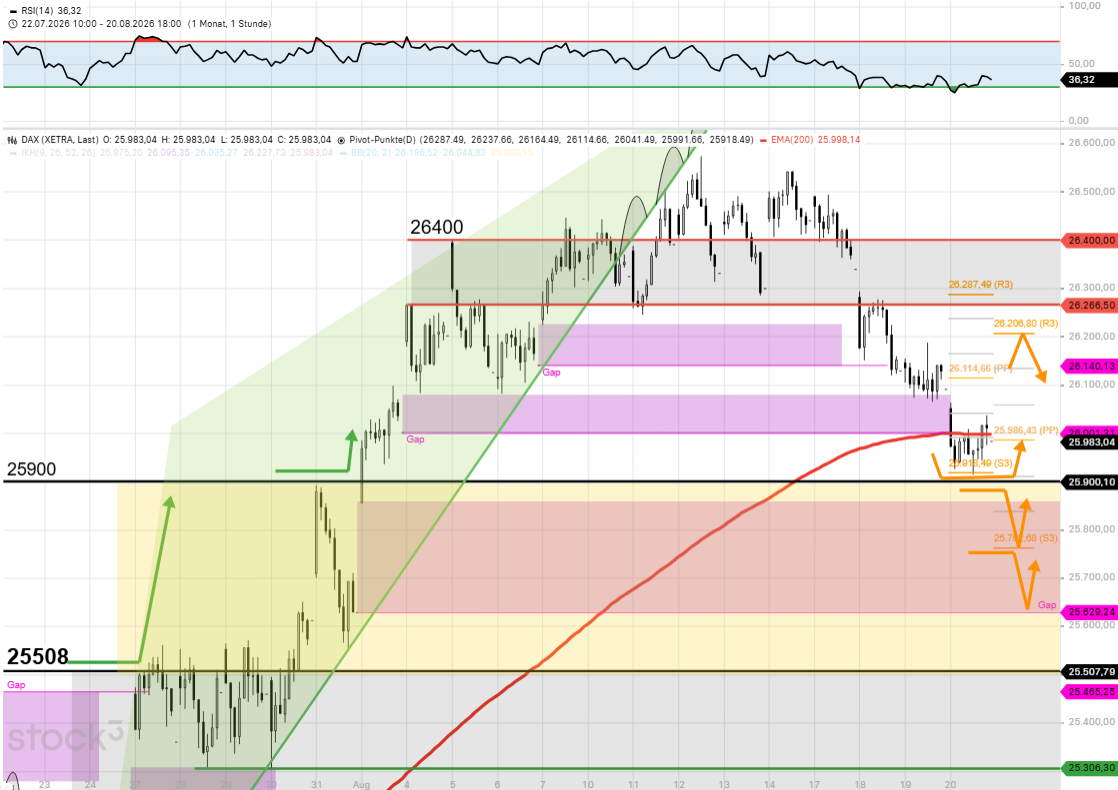Click the 26400 resistance annotation text
1118x790 pixels.
pos(436,227)
